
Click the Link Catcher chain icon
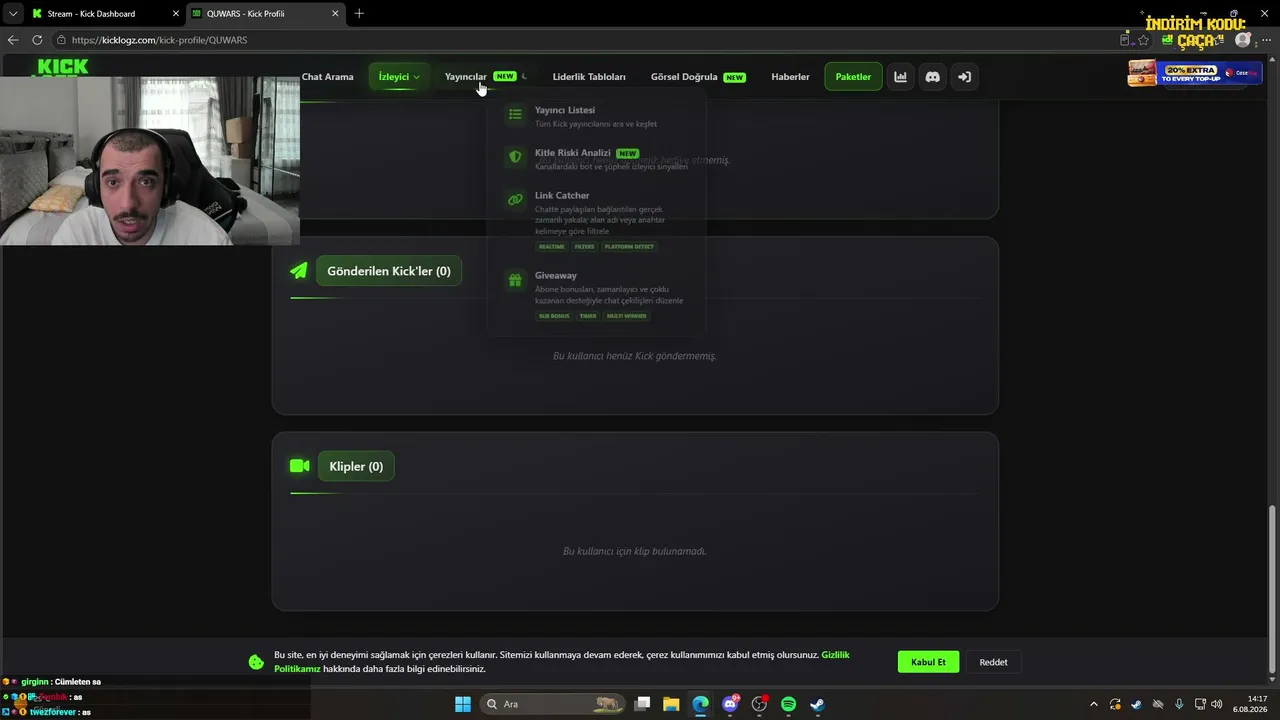(515, 200)
